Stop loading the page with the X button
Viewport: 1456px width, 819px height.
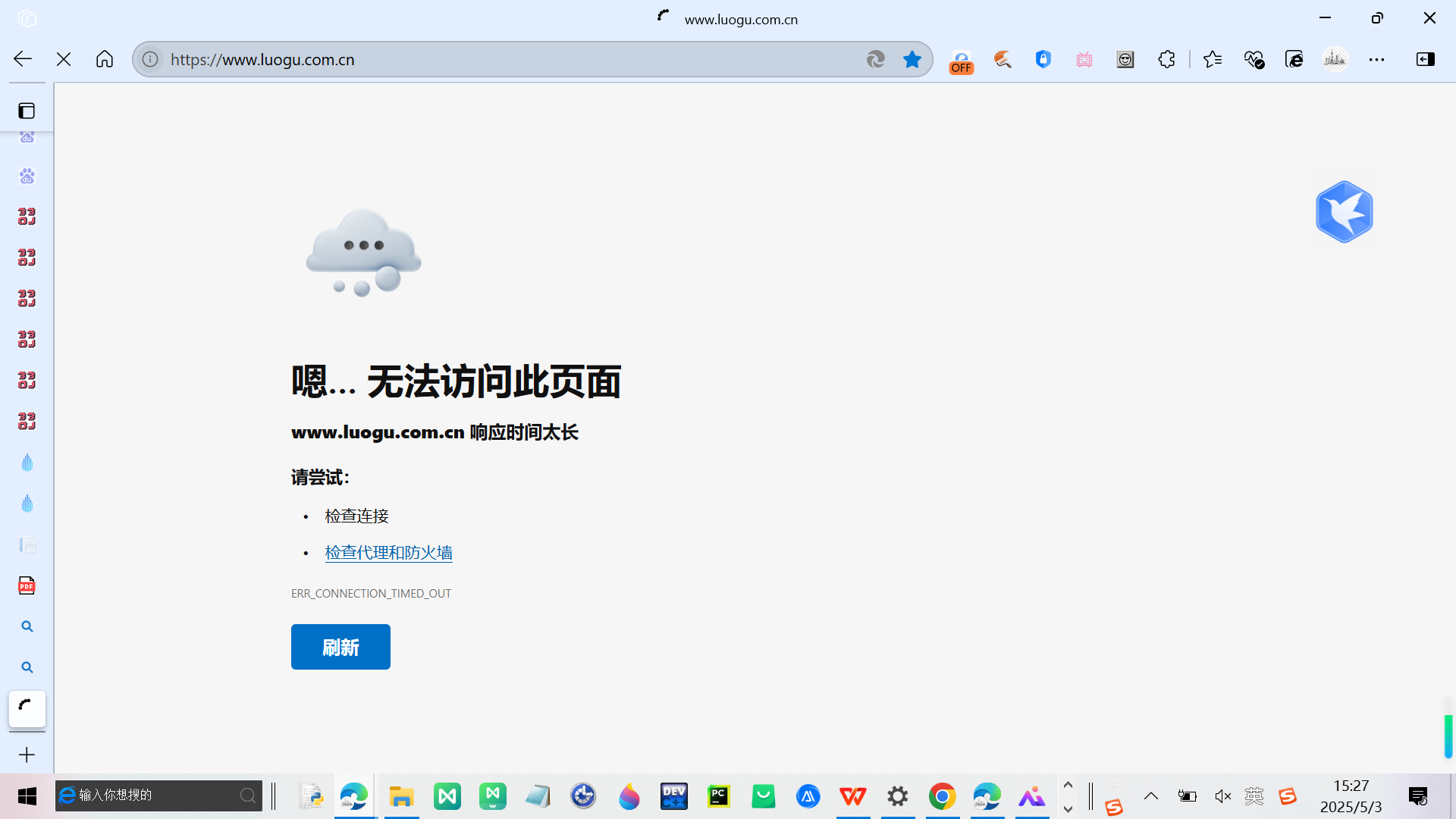pos(64,59)
